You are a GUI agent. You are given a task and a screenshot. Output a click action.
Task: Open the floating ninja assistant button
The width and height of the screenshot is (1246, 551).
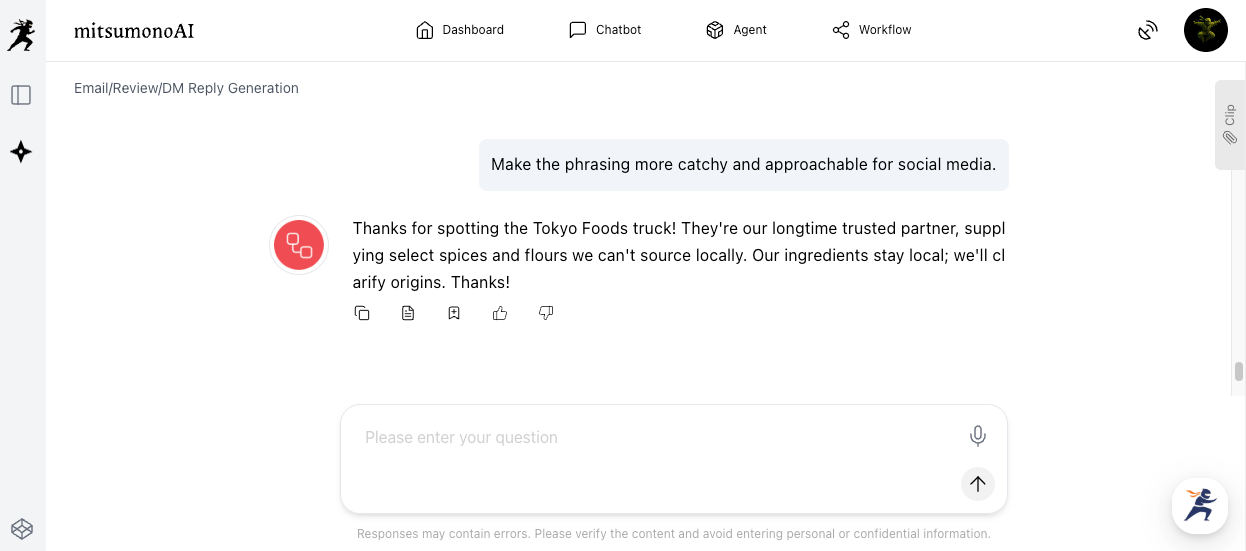tap(1199, 505)
